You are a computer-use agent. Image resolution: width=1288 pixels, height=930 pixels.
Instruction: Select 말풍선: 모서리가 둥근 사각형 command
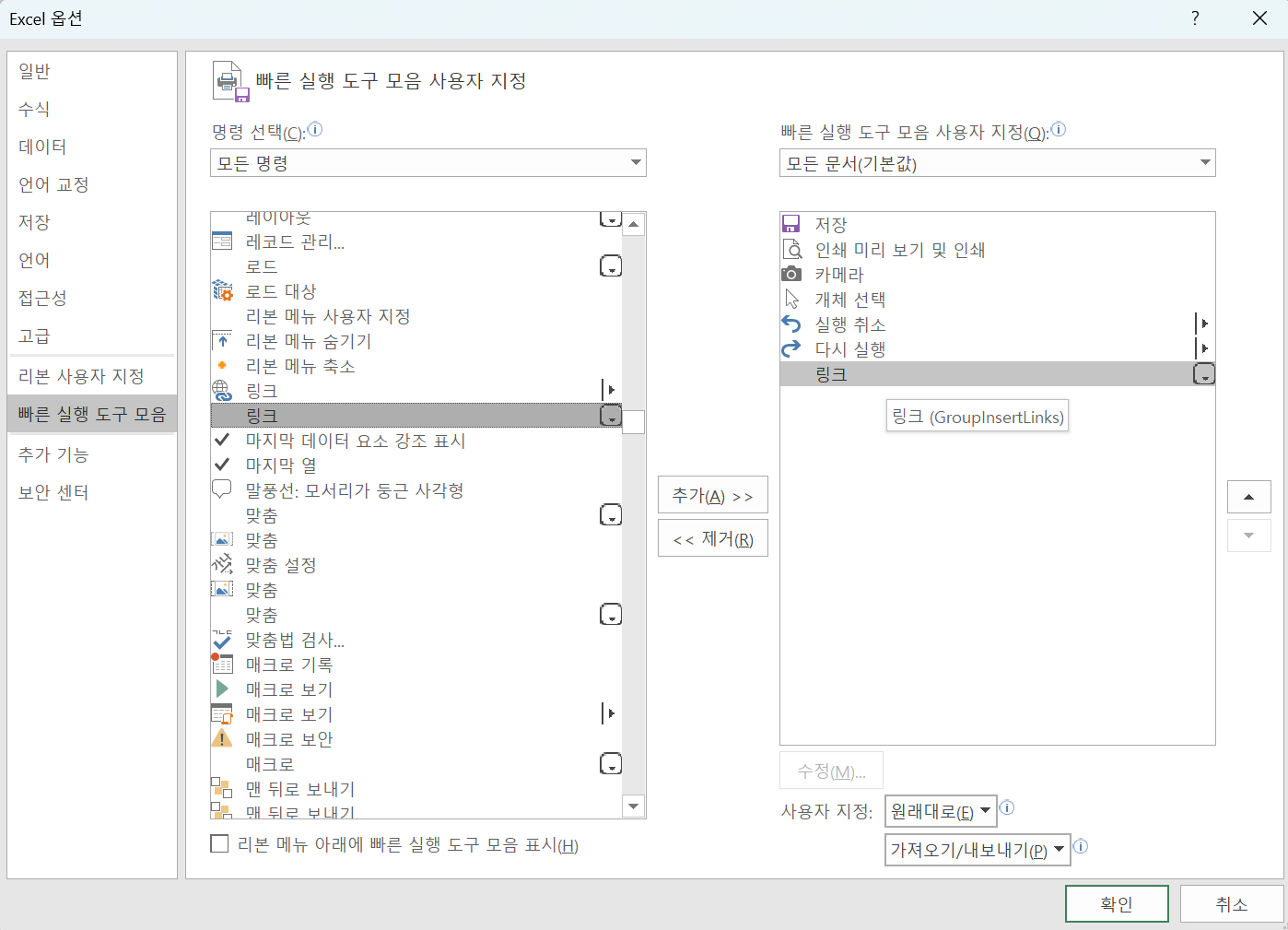(x=416, y=490)
